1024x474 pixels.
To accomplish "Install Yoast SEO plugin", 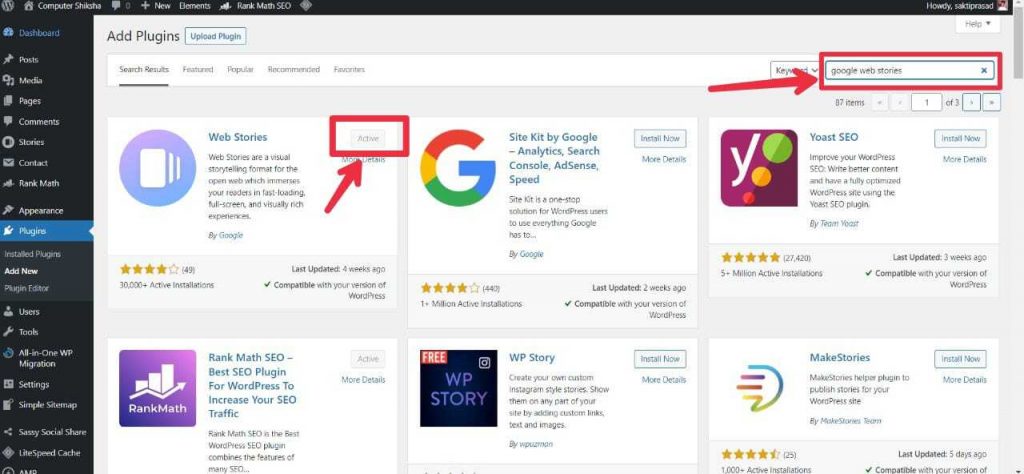I will pos(960,138).
